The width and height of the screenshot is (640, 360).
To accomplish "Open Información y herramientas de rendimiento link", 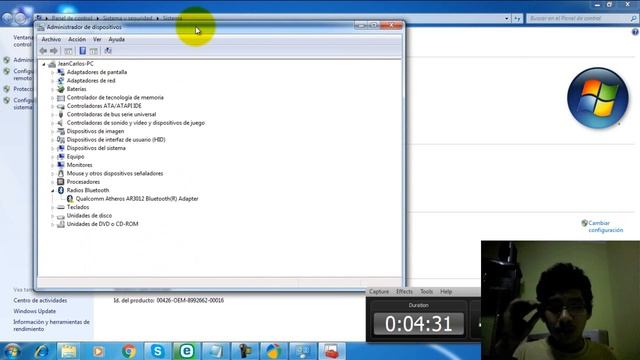I will coord(51,325).
